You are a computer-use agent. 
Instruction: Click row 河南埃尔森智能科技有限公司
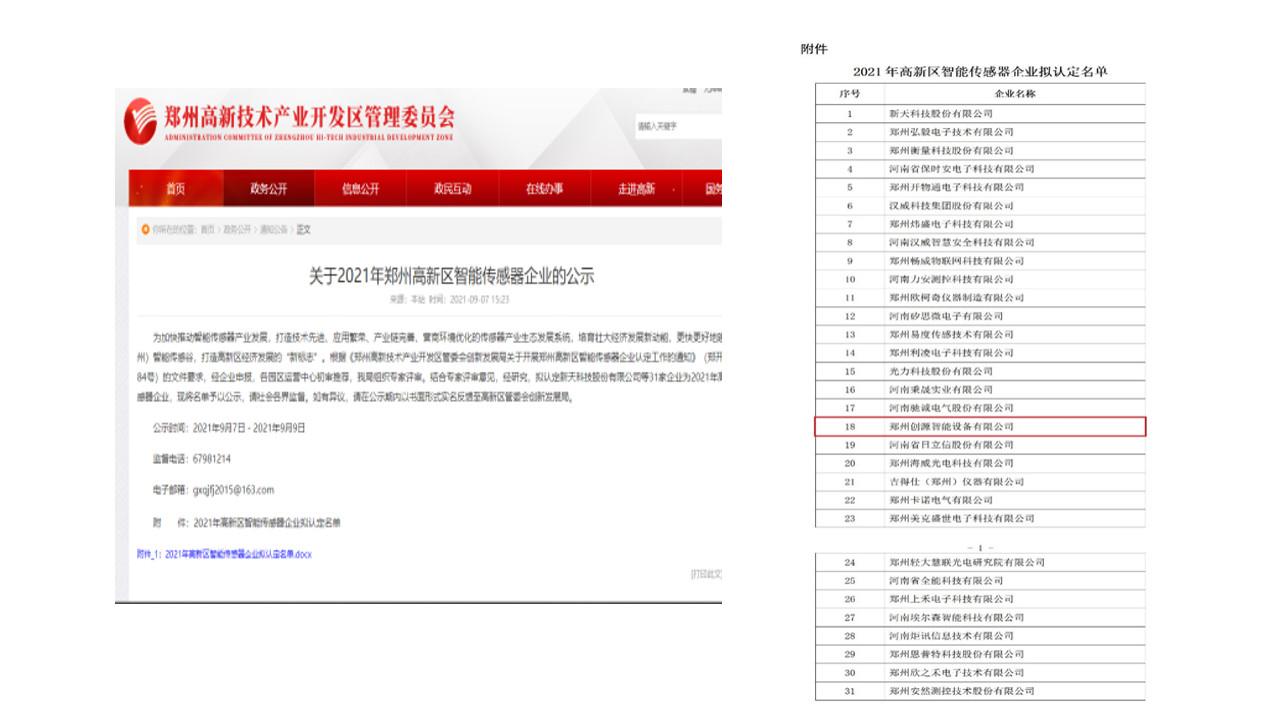click(980, 617)
